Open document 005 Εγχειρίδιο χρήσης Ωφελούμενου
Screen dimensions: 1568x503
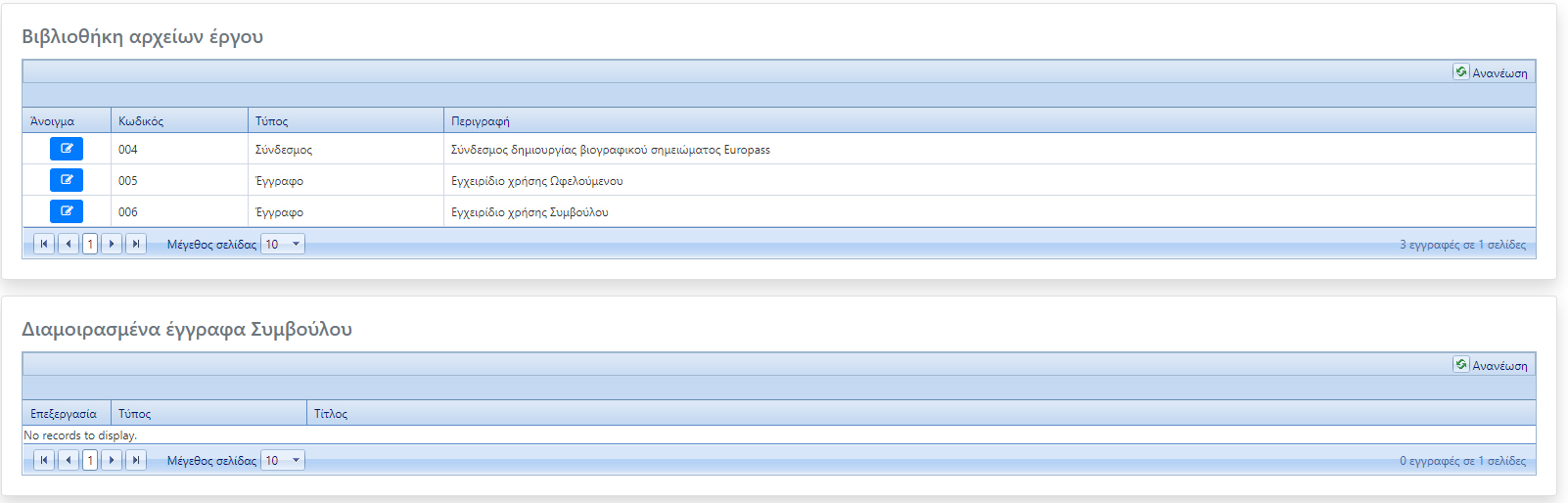tap(67, 180)
